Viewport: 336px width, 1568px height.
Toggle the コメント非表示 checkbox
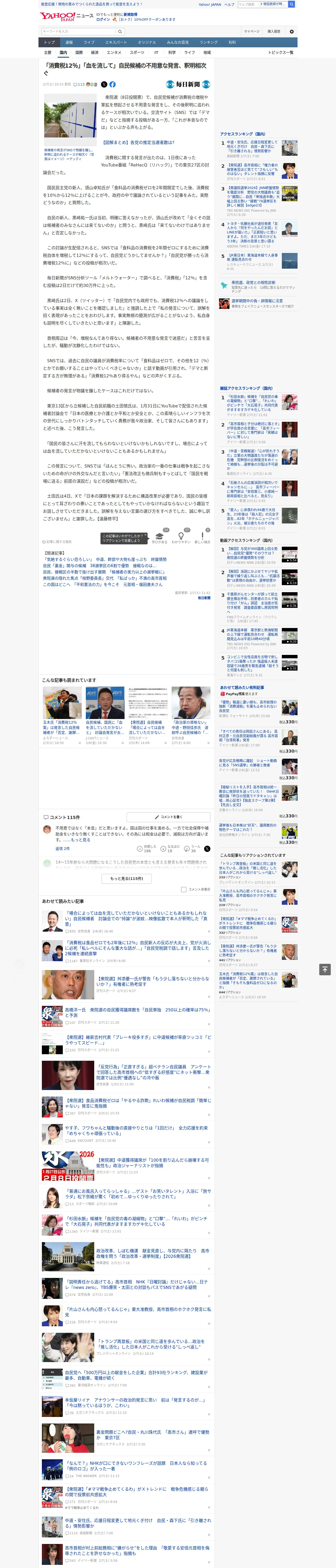coord(183,889)
